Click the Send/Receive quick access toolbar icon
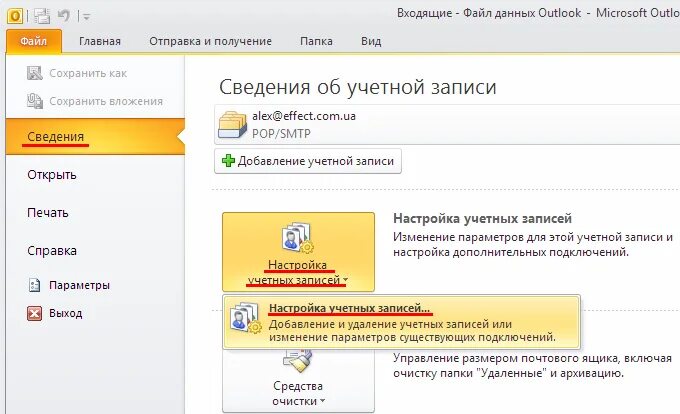Image resolution: width=680 pixels, height=414 pixels. click(x=42, y=16)
